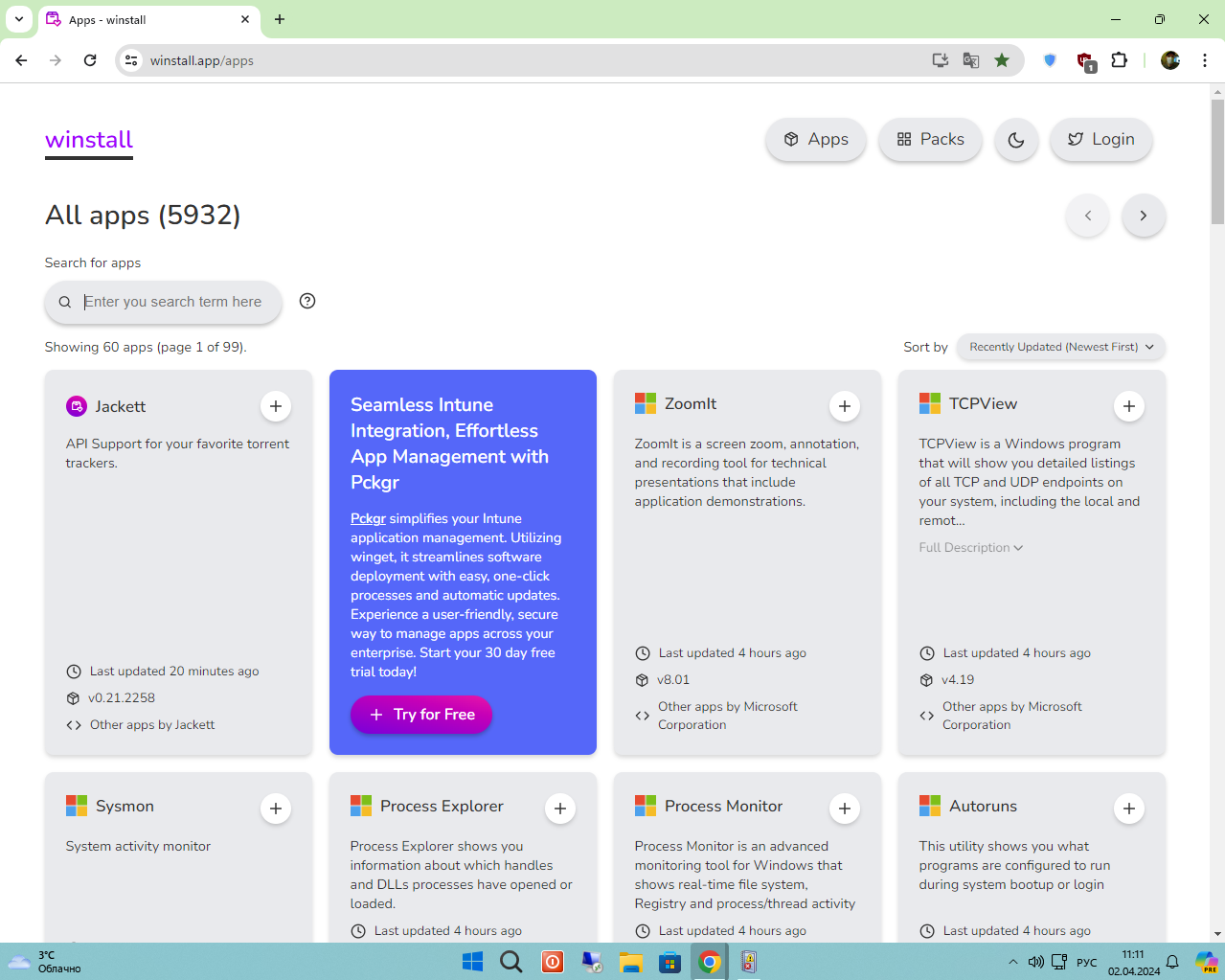
Task: Open ZoomIt's Other apps by Microsoft Corporation
Action: (727, 716)
